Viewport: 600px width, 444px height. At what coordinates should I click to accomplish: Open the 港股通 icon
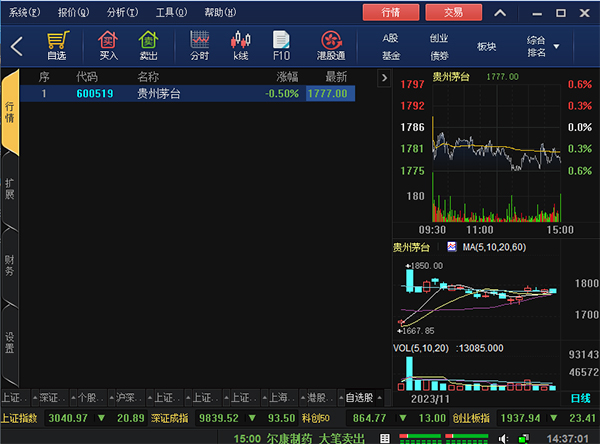coord(330,45)
